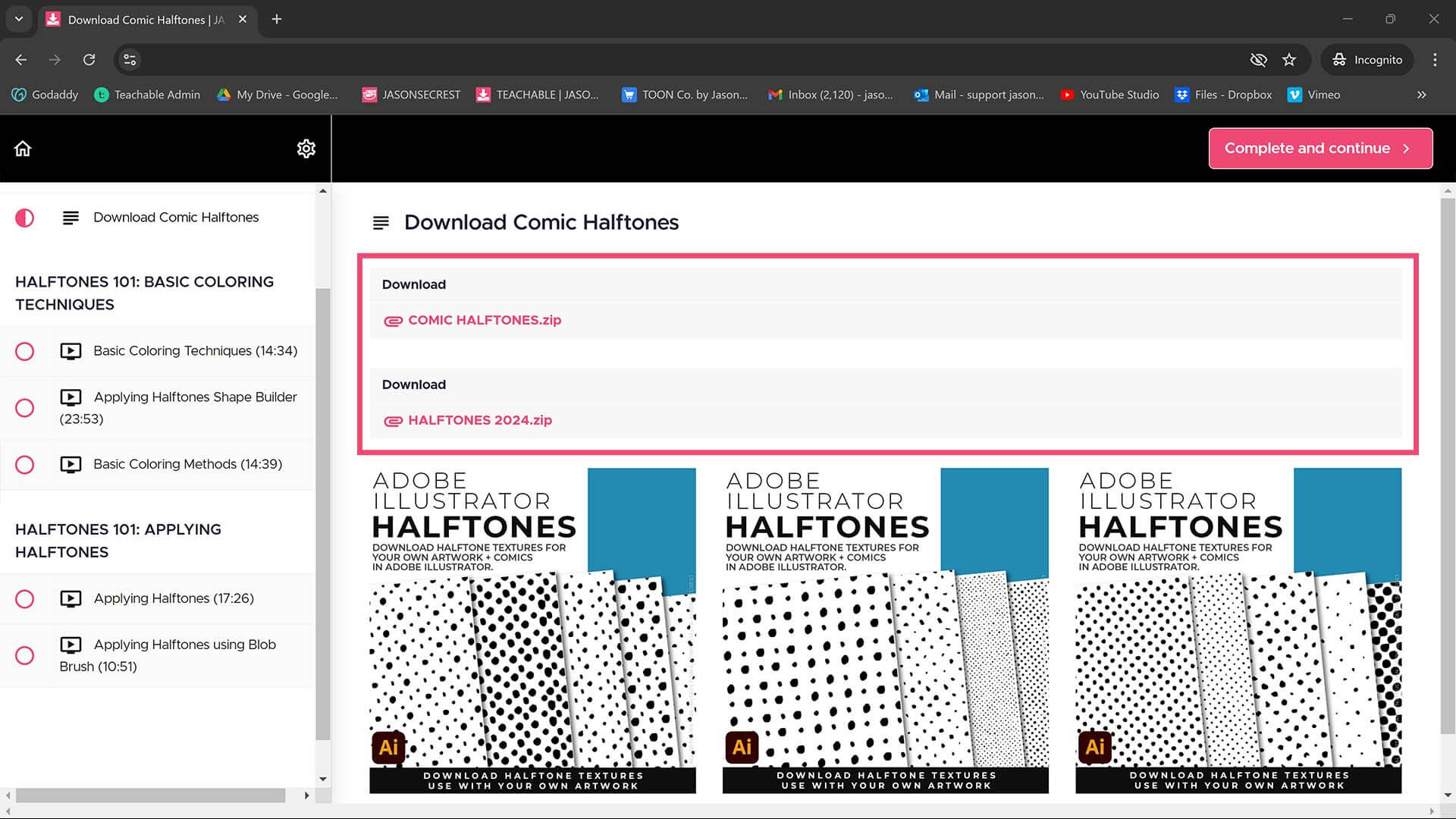Viewport: 1456px width, 819px height.
Task: Open YouTube Studio bookmark
Action: pos(1109,95)
